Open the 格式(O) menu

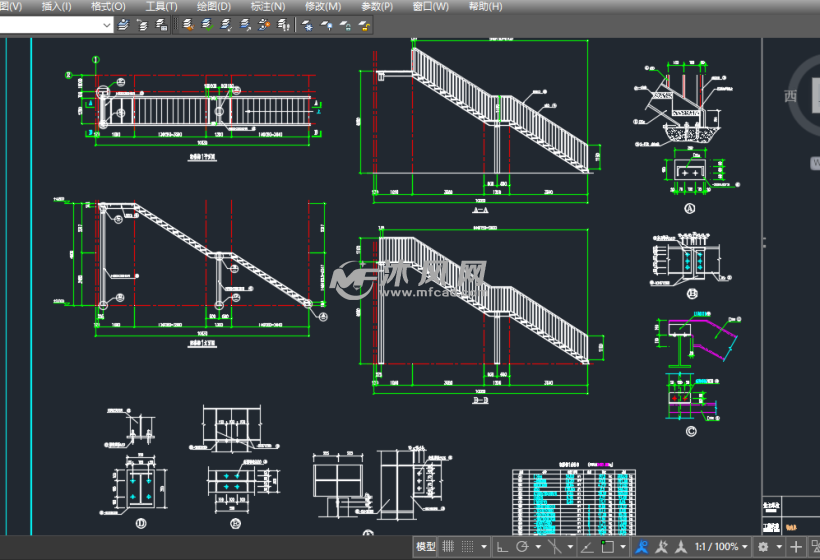[x=108, y=6]
